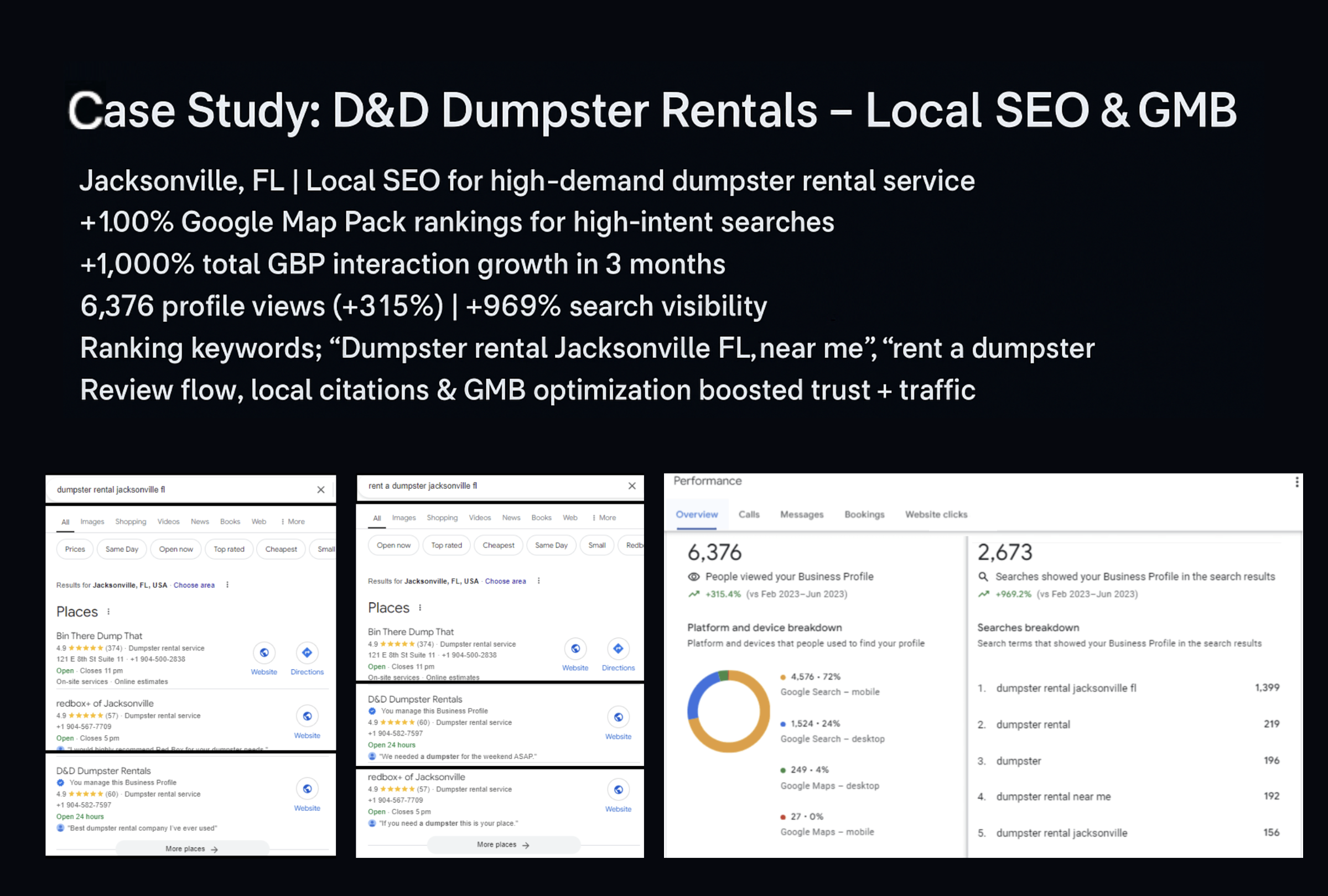Click the eye icon beside profile views
Image resolution: width=1328 pixels, height=896 pixels.
[x=694, y=577]
